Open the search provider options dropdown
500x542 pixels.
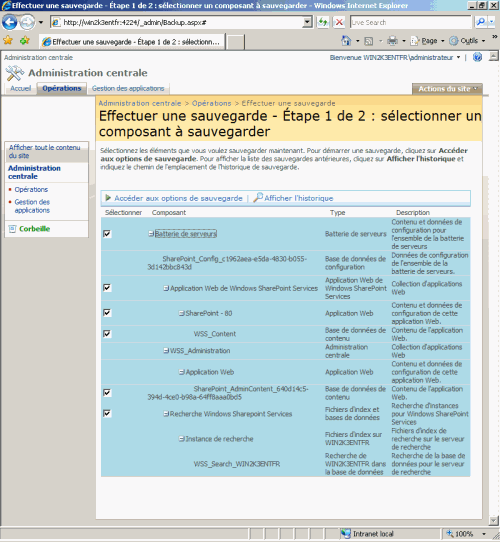[x=492, y=22]
